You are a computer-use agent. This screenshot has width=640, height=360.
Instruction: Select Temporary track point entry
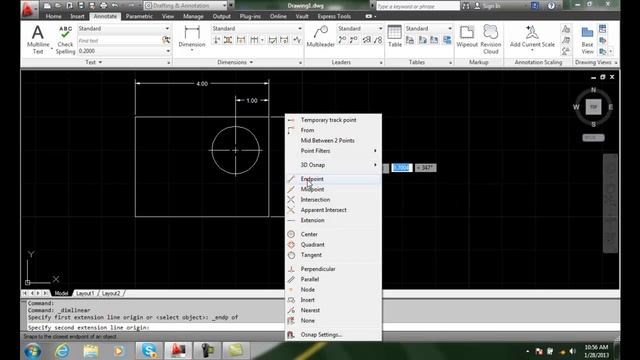click(x=333, y=120)
